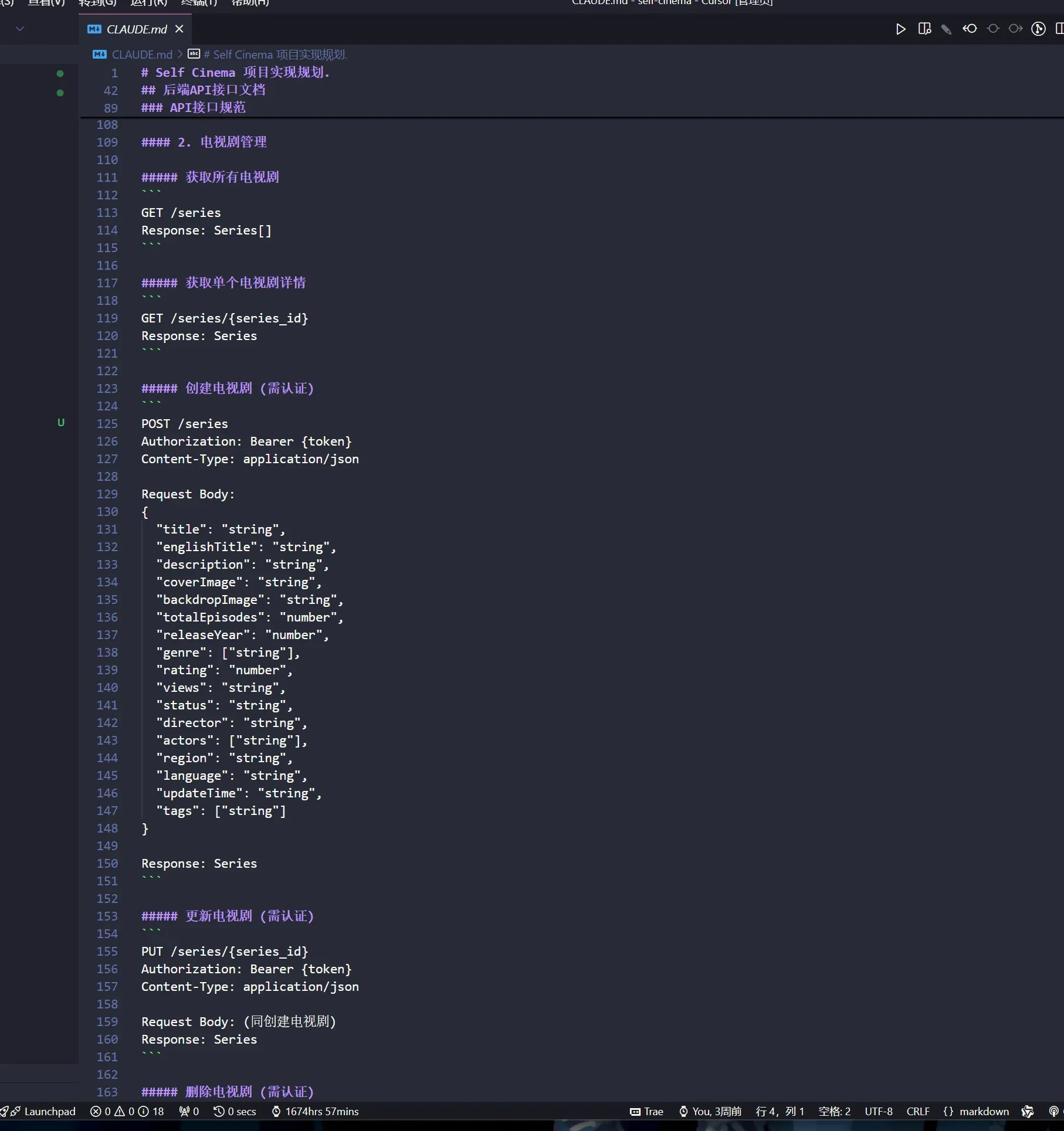Click the 1674hrs 57mins time tracker

point(315,1111)
